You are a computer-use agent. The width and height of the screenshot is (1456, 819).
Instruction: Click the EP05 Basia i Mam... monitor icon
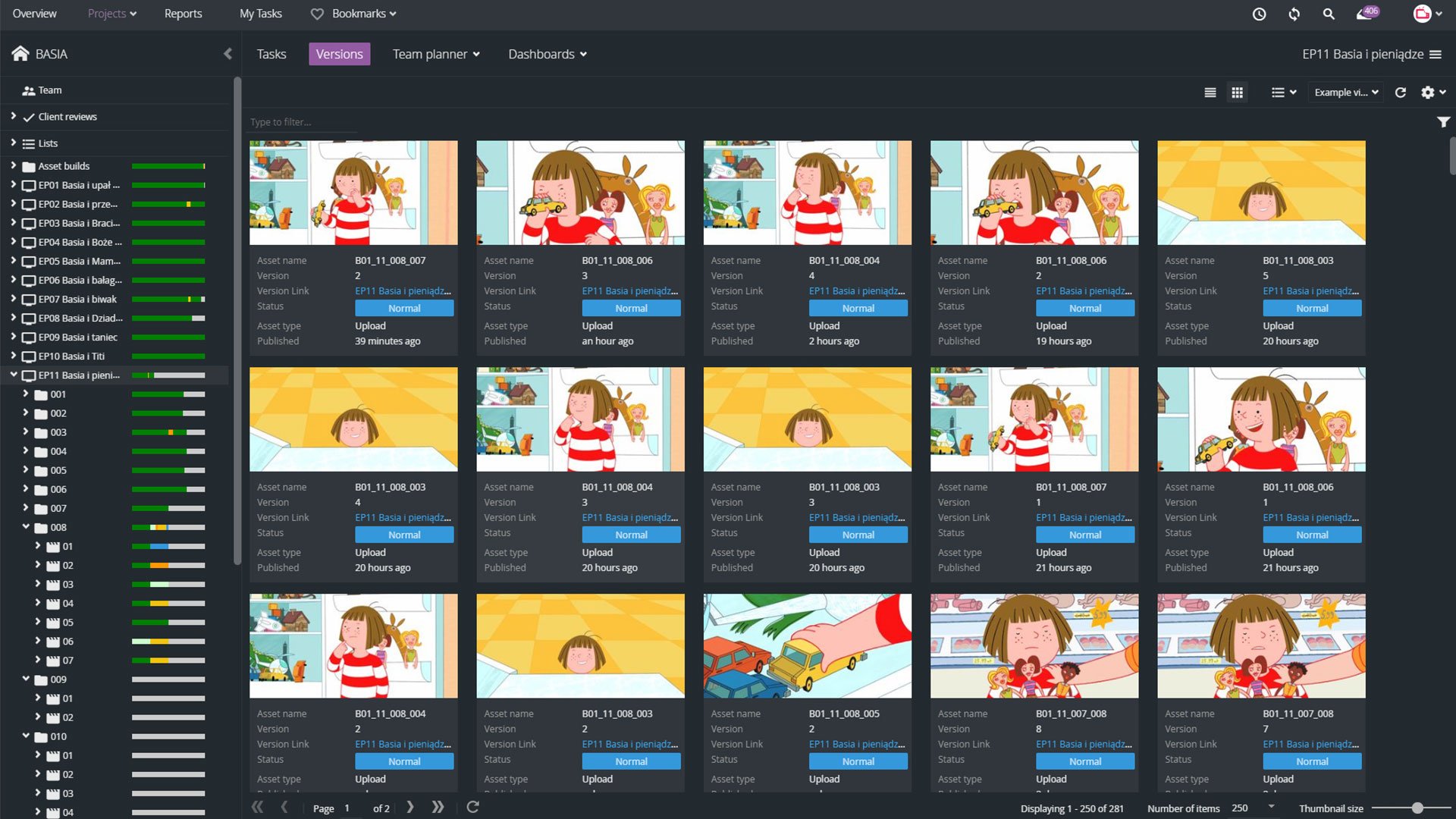pyautogui.click(x=29, y=262)
